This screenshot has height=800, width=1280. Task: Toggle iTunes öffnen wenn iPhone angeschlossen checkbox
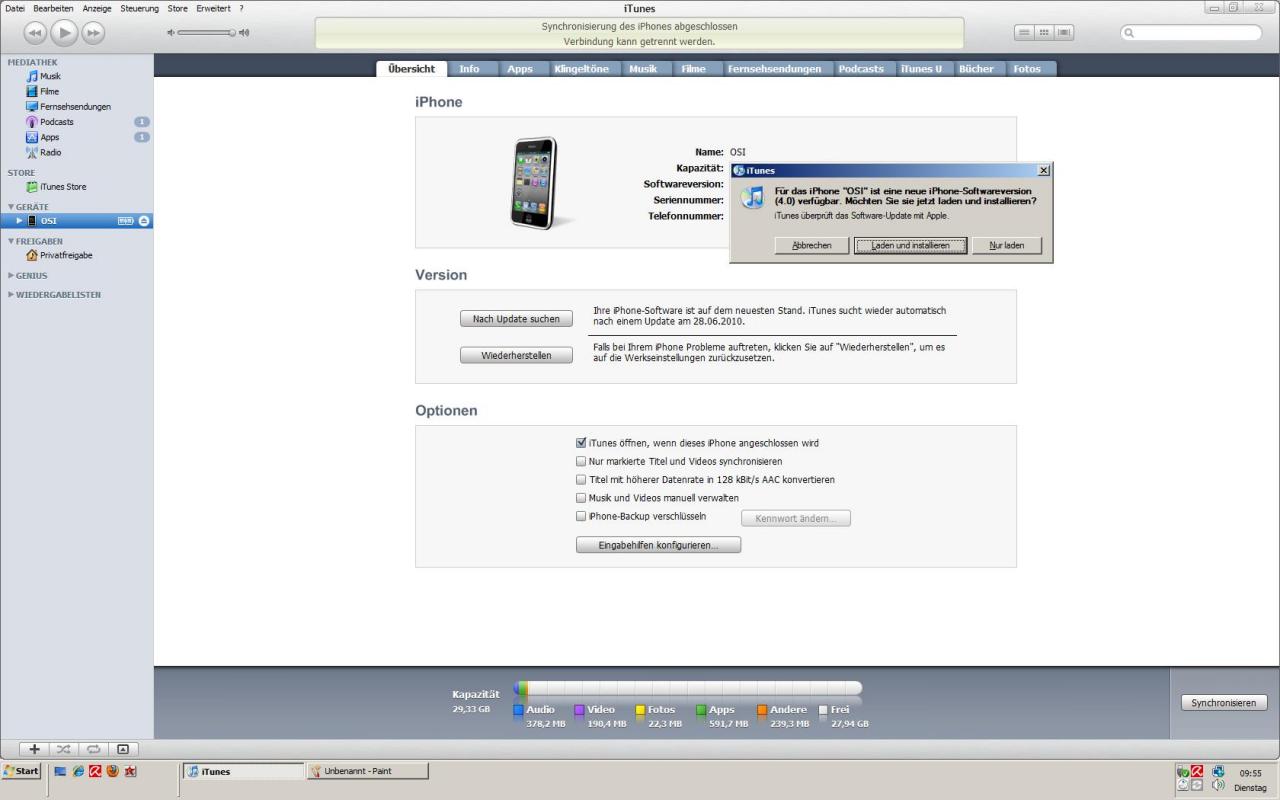coord(581,442)
